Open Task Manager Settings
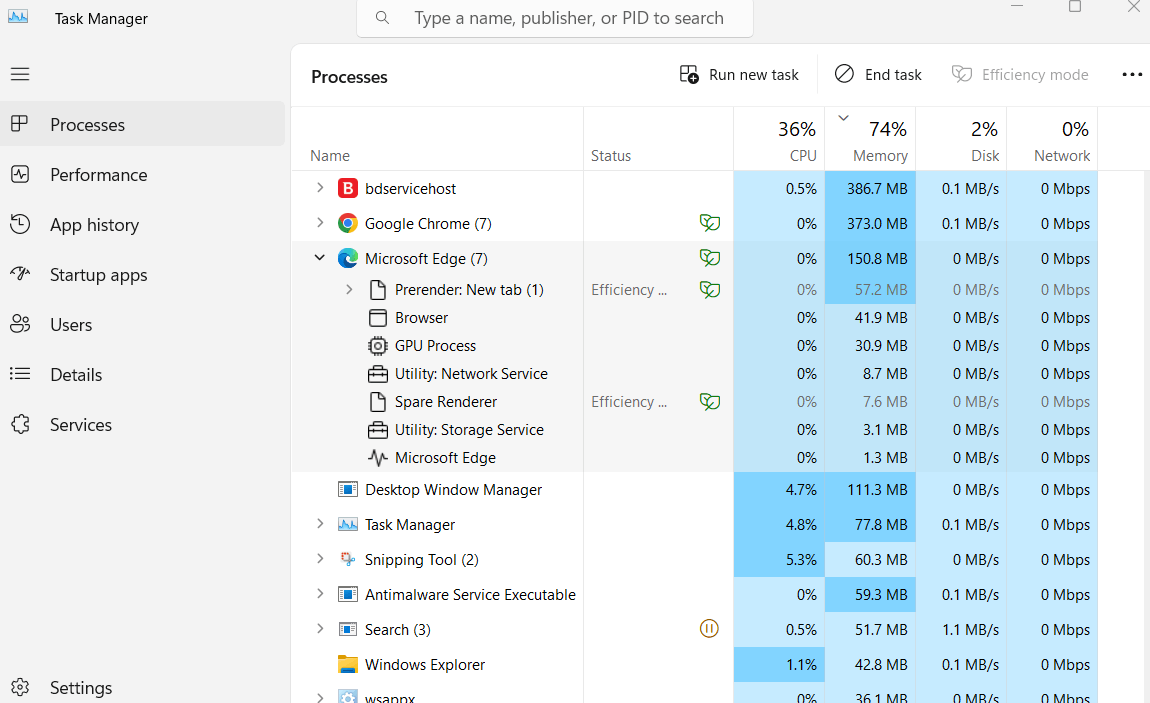This screenshot has width=1150, height=703. pyautogui.click(x=143, y=688)
